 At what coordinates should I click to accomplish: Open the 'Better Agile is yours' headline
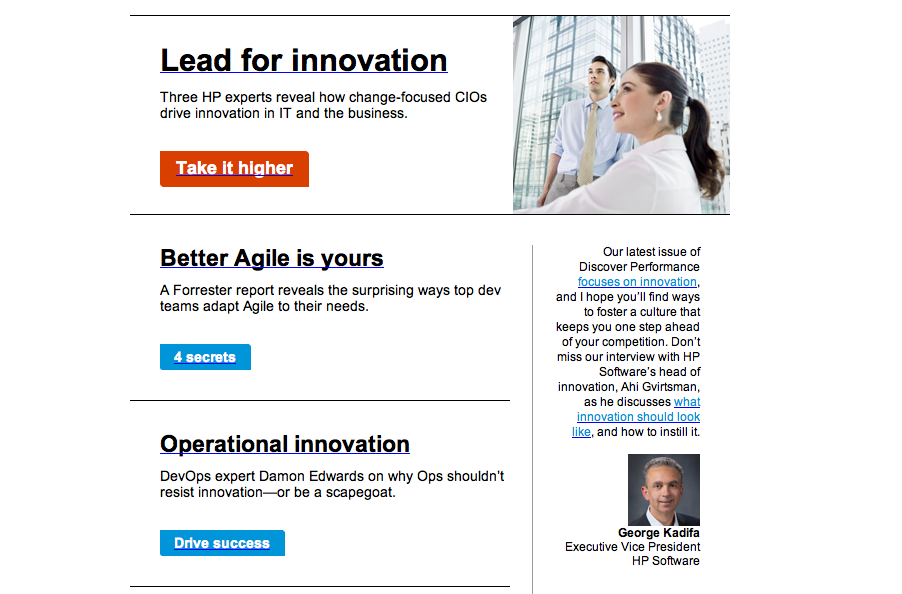[x=272, y=258]
